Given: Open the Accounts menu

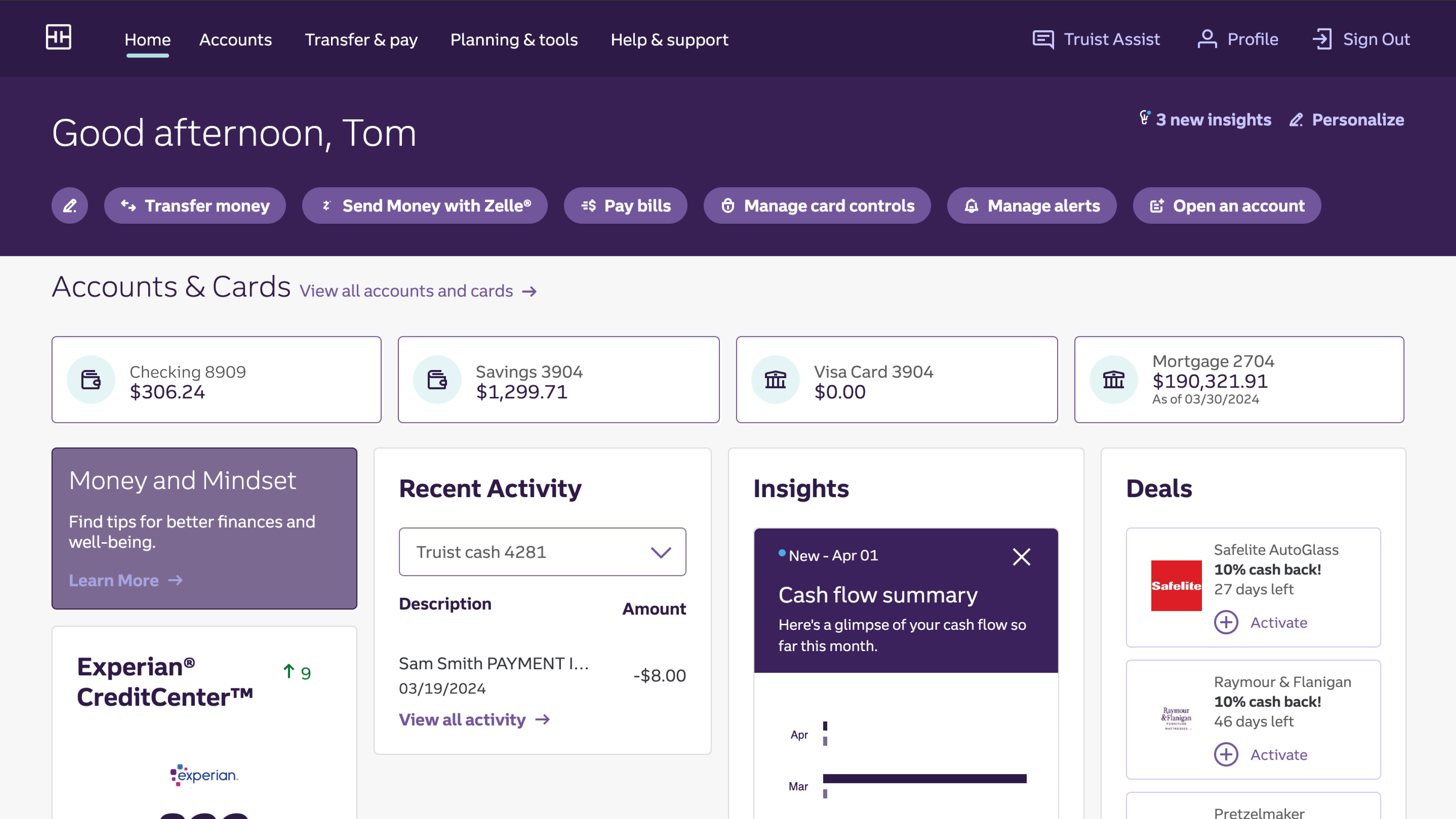Looking at the screenshot, I should coord(235,39).
